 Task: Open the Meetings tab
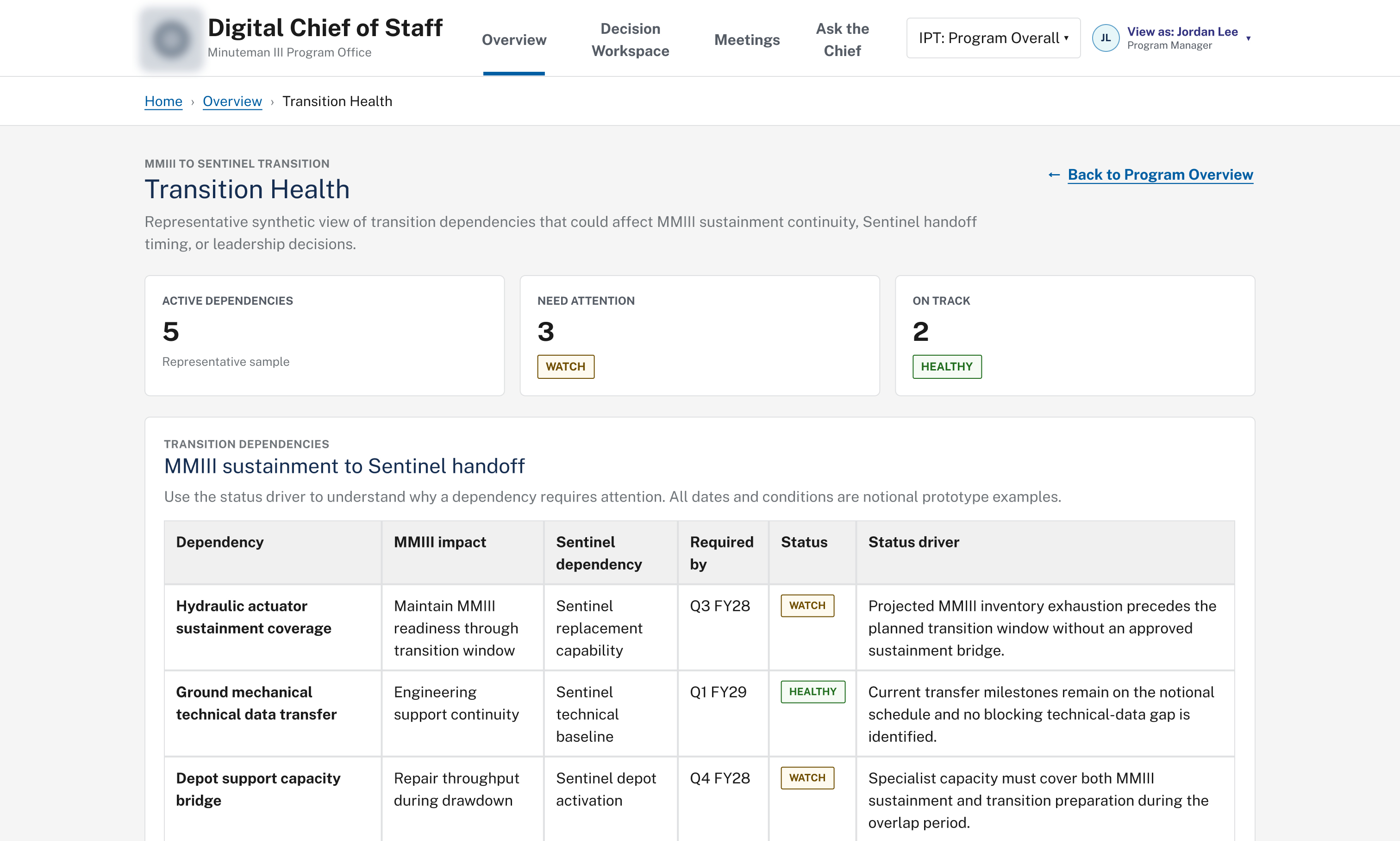(x=747, y=40)
